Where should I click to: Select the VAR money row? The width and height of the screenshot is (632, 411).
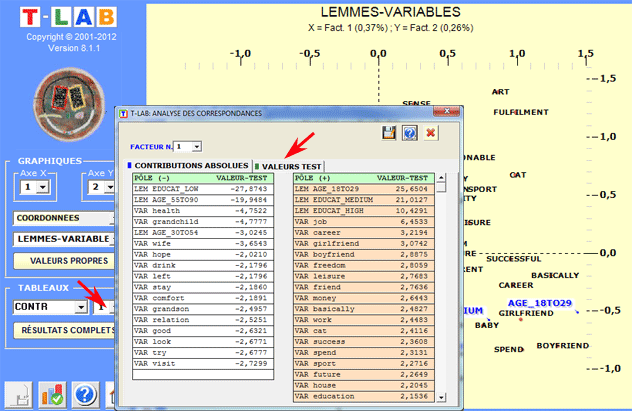point(364,298)
